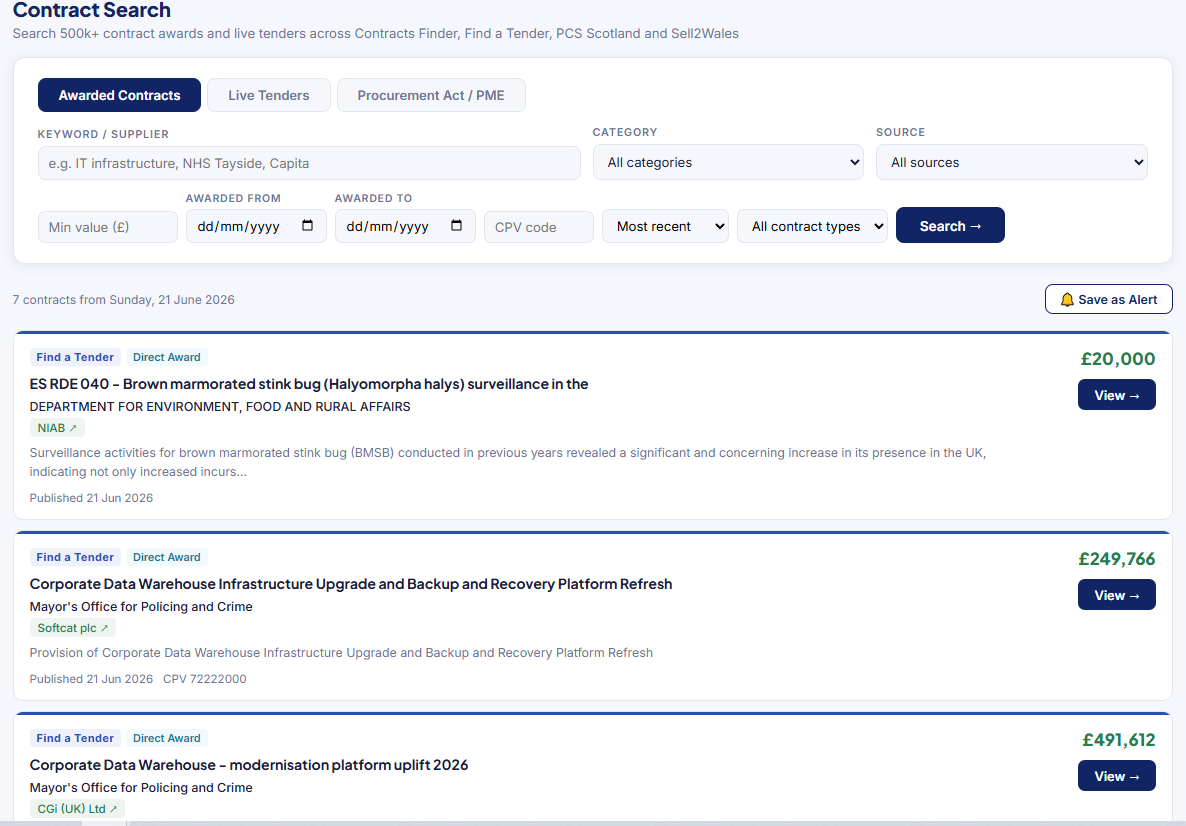Open the Most recent sort dropdown
1186x826 pixels.
pos(665,226)
